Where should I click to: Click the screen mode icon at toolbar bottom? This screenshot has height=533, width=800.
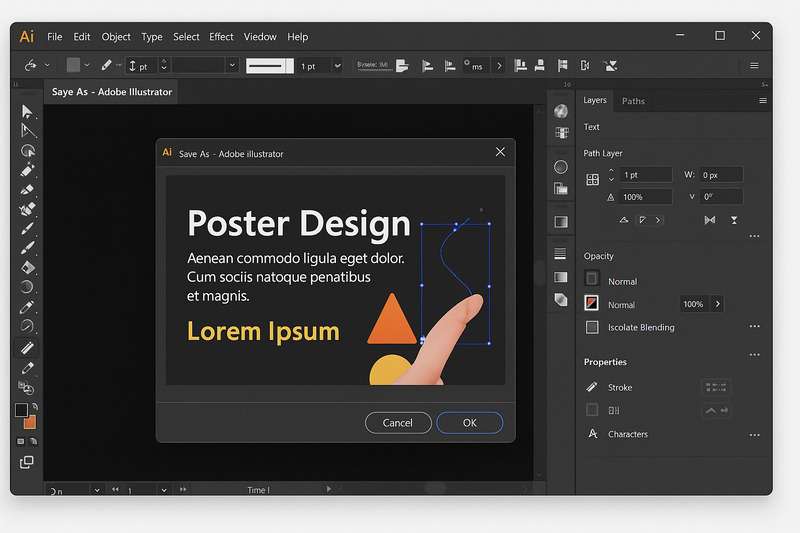point(27,462)
